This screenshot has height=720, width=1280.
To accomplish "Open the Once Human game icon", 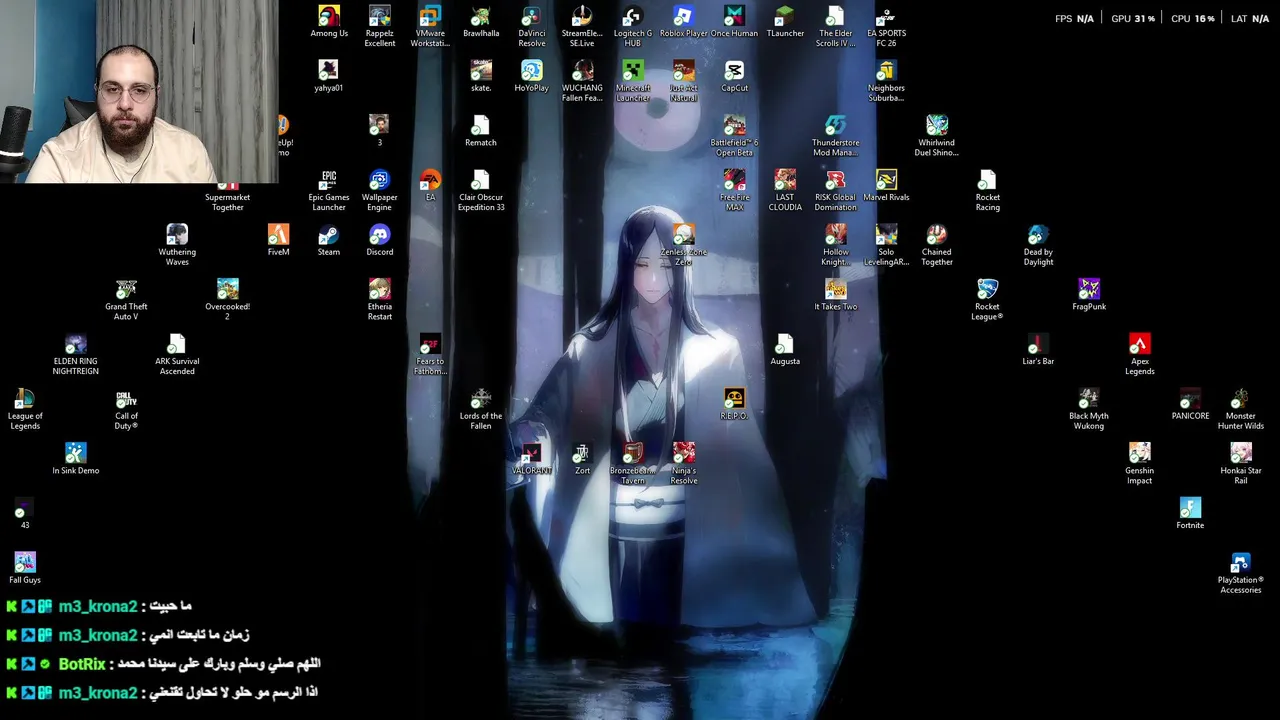I will pyautogui.click(x=734, y=23).
